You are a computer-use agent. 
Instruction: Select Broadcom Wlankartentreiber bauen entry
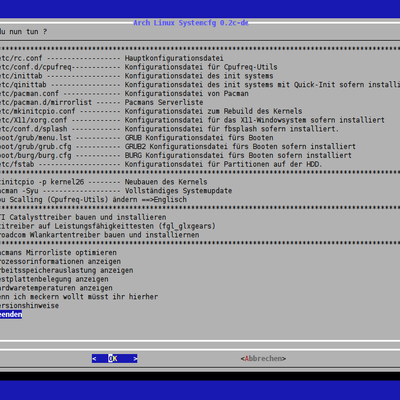[100, 235]
